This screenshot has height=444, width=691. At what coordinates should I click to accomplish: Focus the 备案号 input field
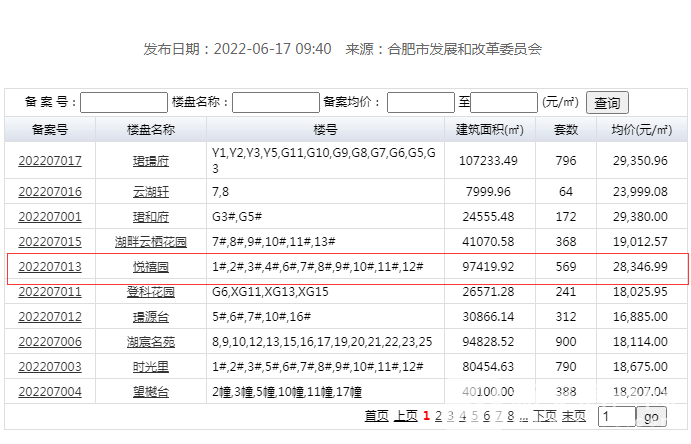click(124, 103)
